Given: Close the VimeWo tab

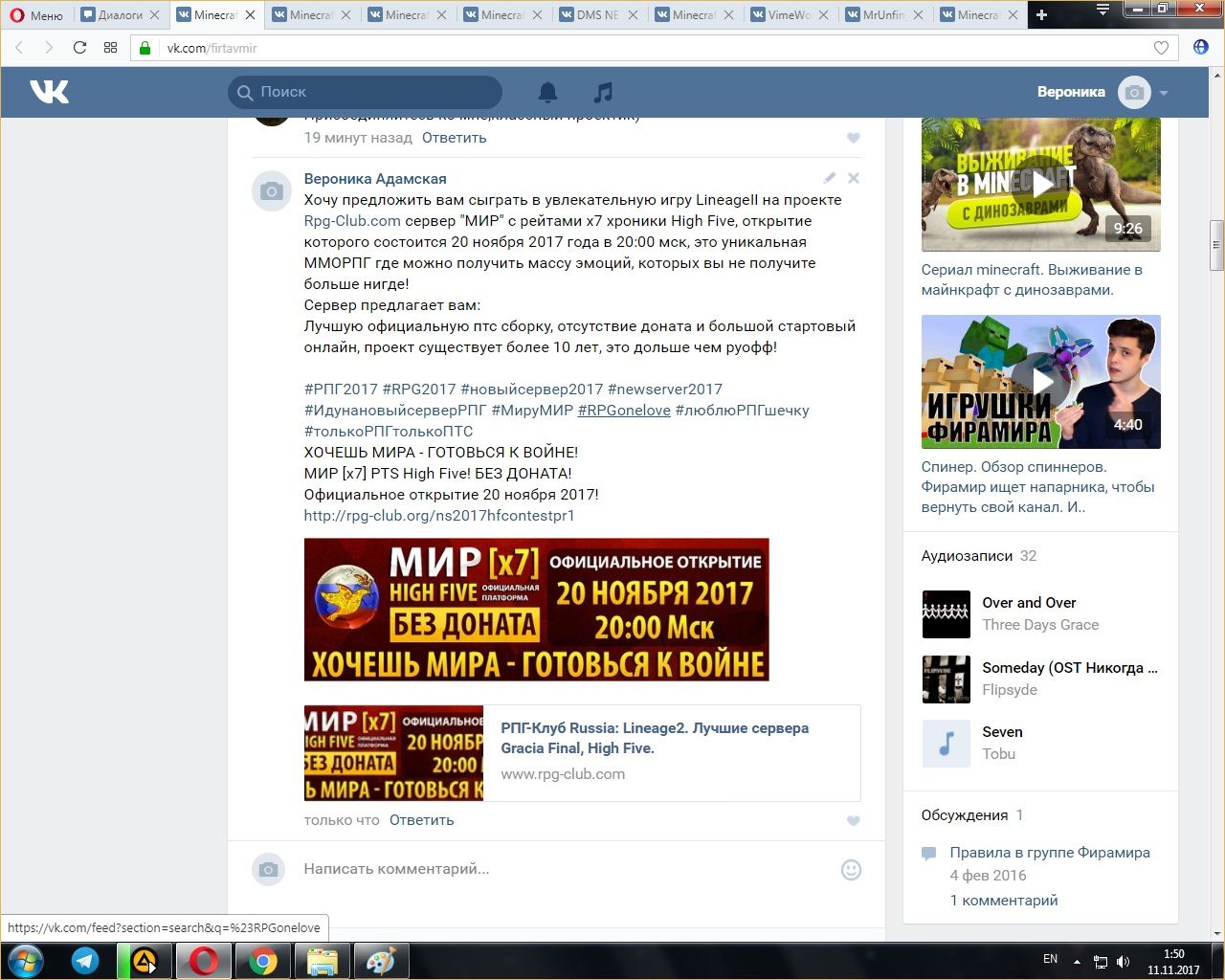Looking at the screenshot, I should click(824, 15).
